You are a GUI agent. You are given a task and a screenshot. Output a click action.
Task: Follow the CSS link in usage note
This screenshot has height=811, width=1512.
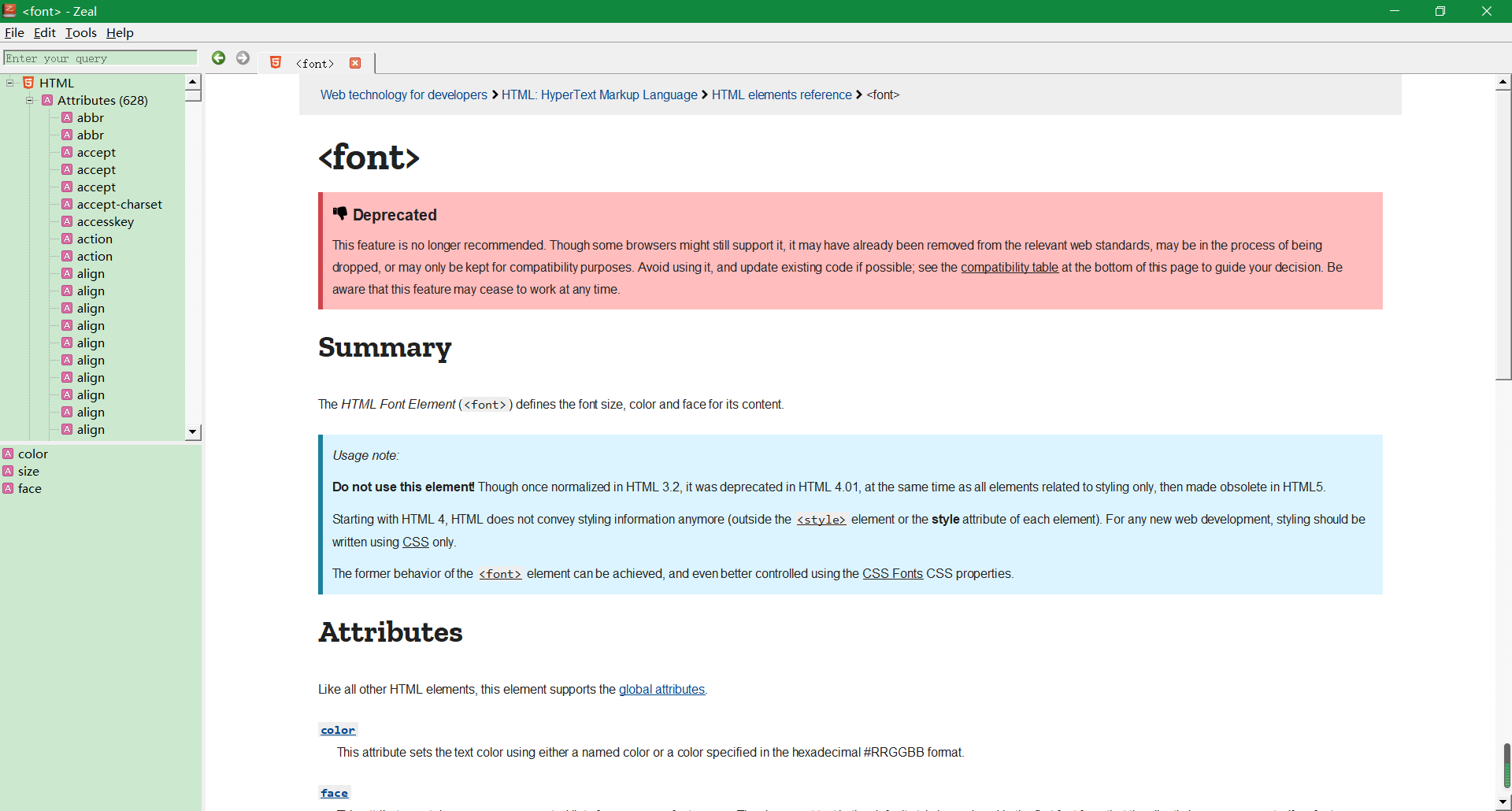point(416,542)
